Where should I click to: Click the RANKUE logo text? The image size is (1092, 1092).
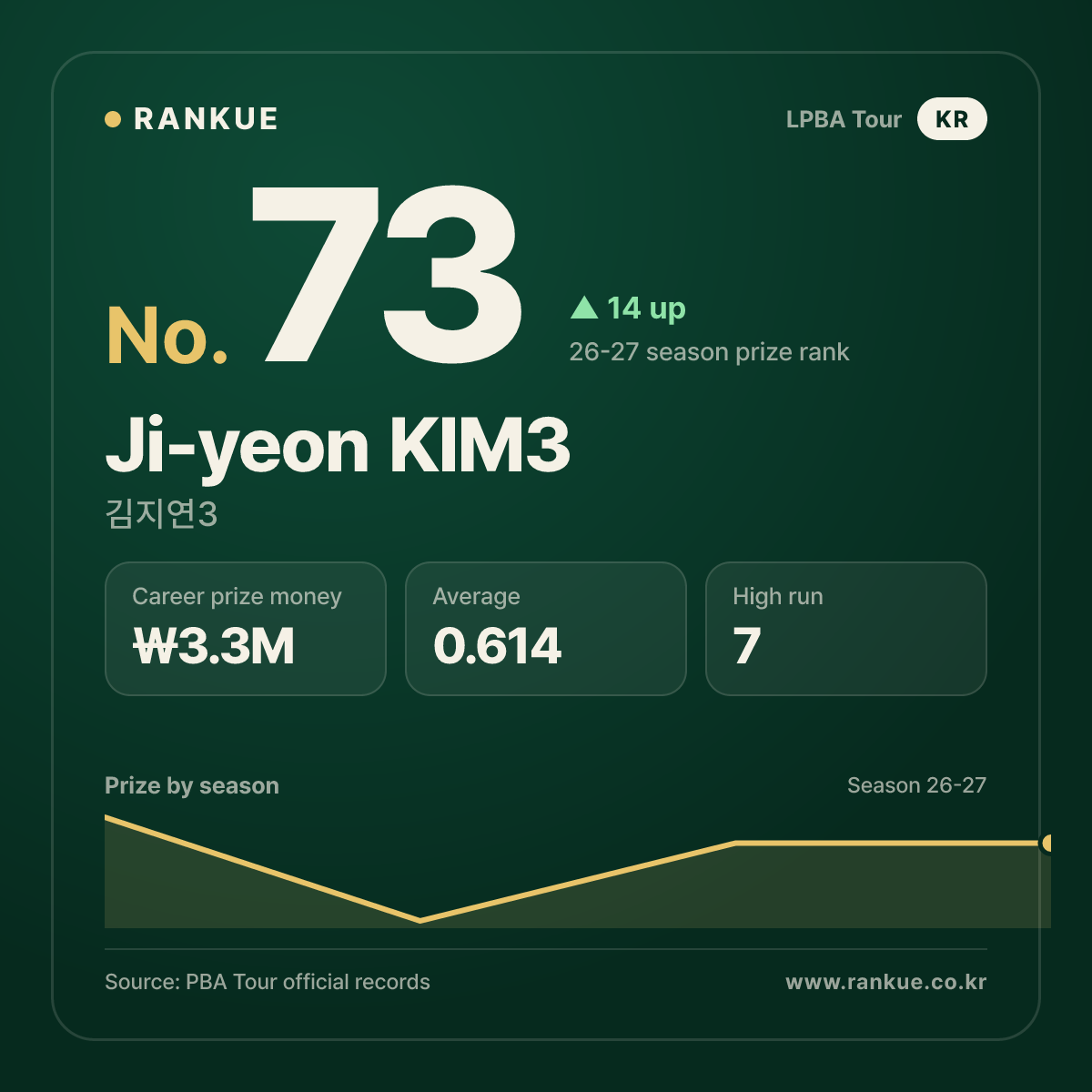(206, 119)
